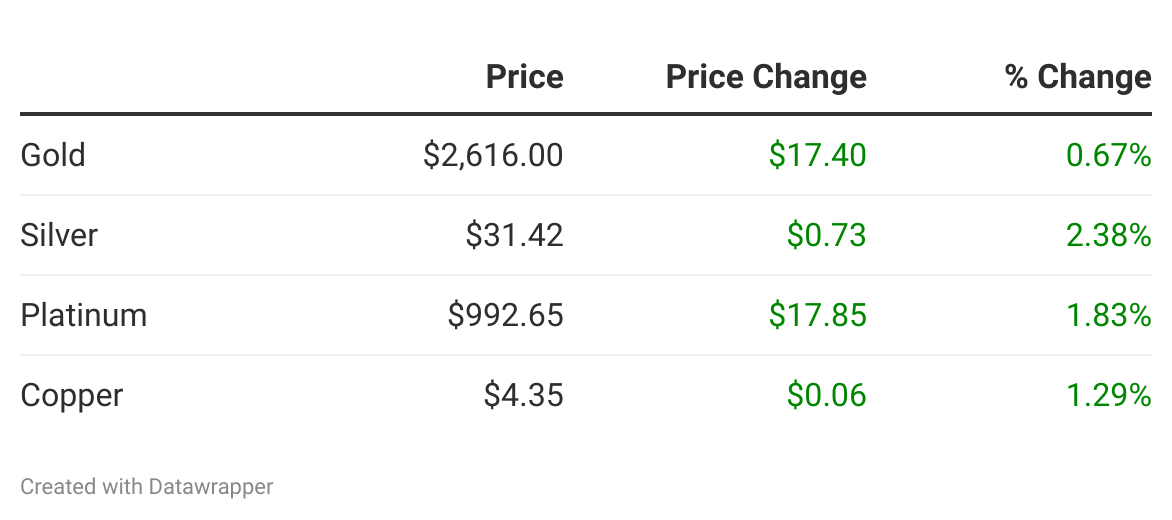Screen dimensions: 1172x520
Task: Open the Created with Datawrapper link
Action: coord(147,487)
